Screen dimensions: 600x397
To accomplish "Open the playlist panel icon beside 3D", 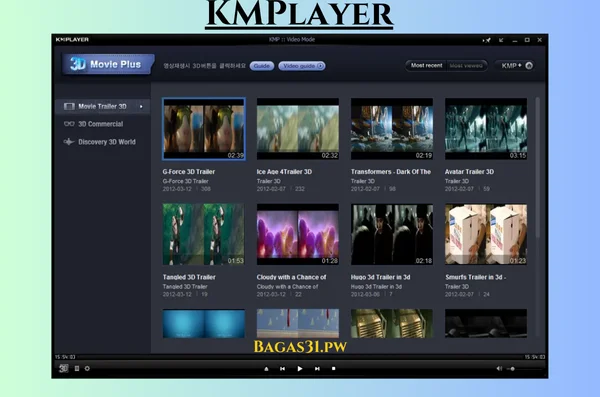I will [x=77, y=368].
